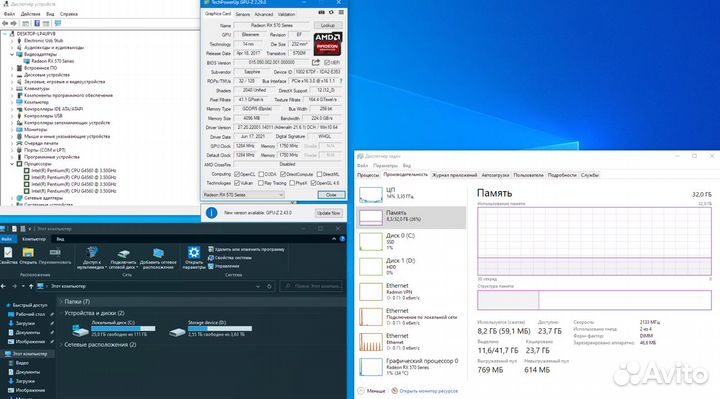Select Storage device (D:) drive icon
The width and height of the screenshot is (720, 399).
(x=177, y=331)
